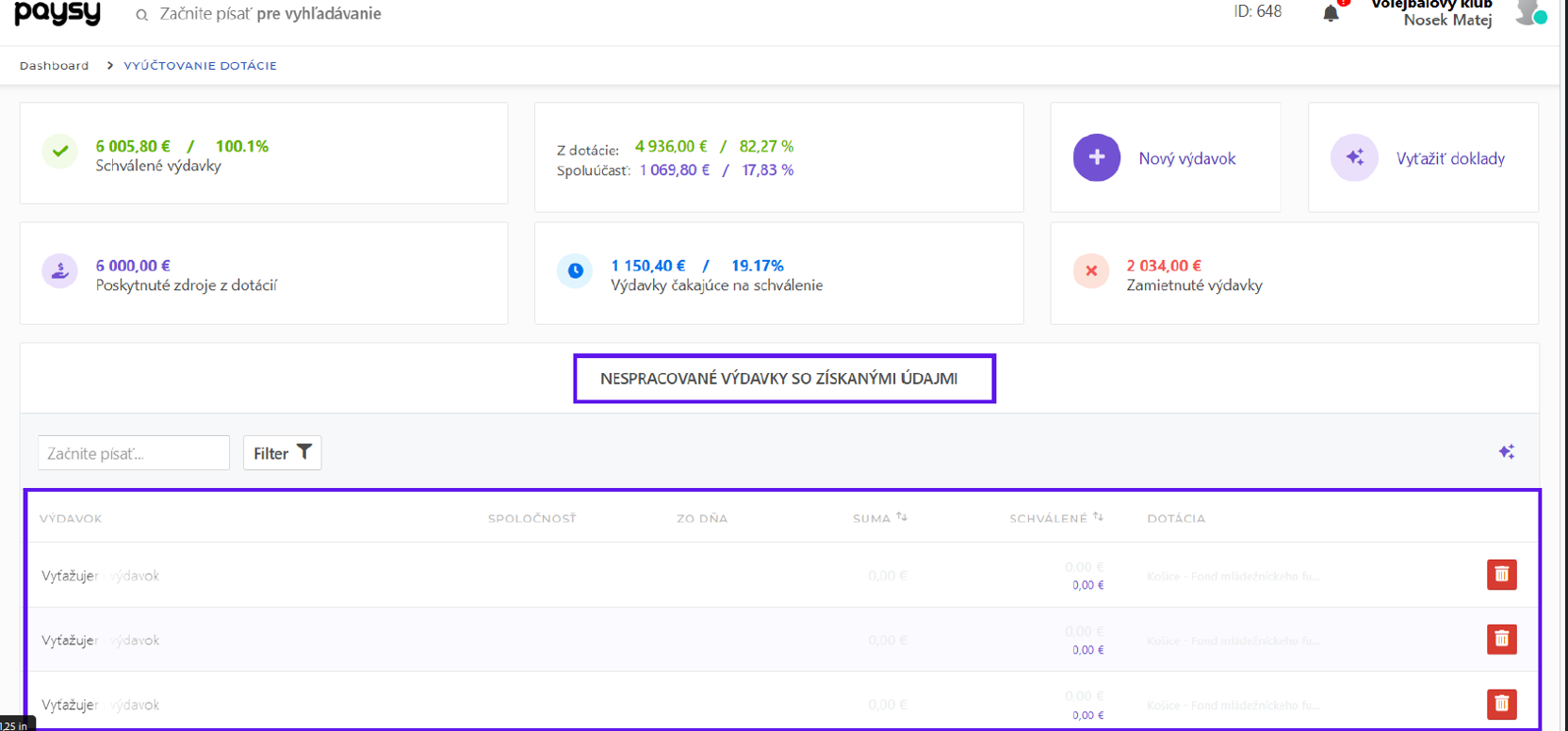1568x731 pixels.
Task: Click the Začnite písať table search input
Action: click(x=134, y=453)
